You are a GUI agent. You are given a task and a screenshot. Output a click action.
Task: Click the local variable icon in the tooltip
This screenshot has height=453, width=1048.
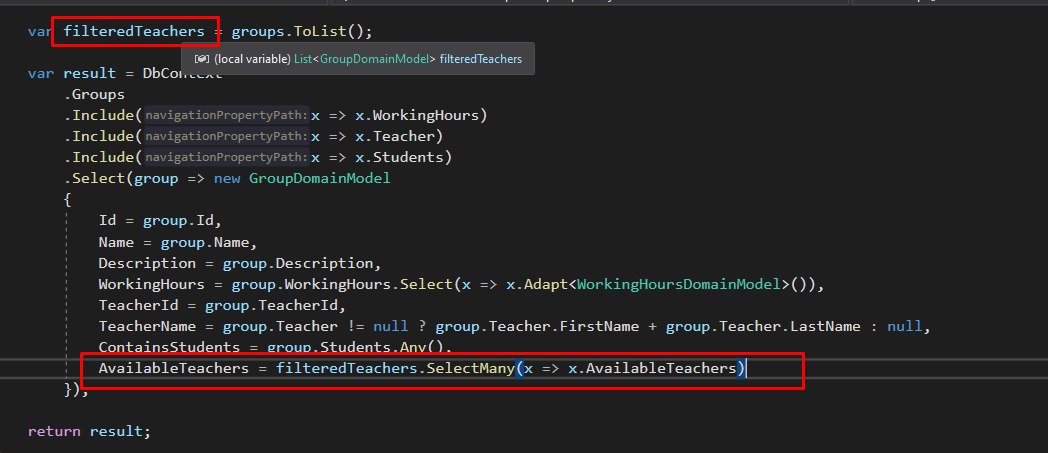[x=201, y=59]
